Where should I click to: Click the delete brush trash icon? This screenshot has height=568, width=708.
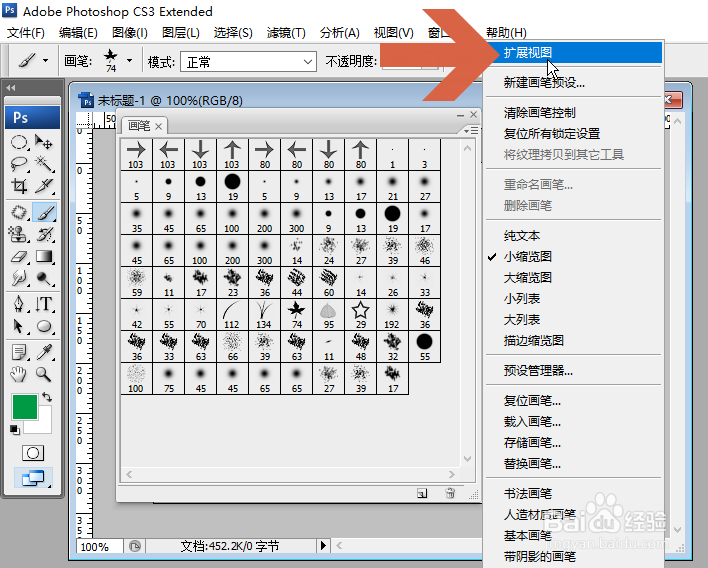click(x=450, y=493)
